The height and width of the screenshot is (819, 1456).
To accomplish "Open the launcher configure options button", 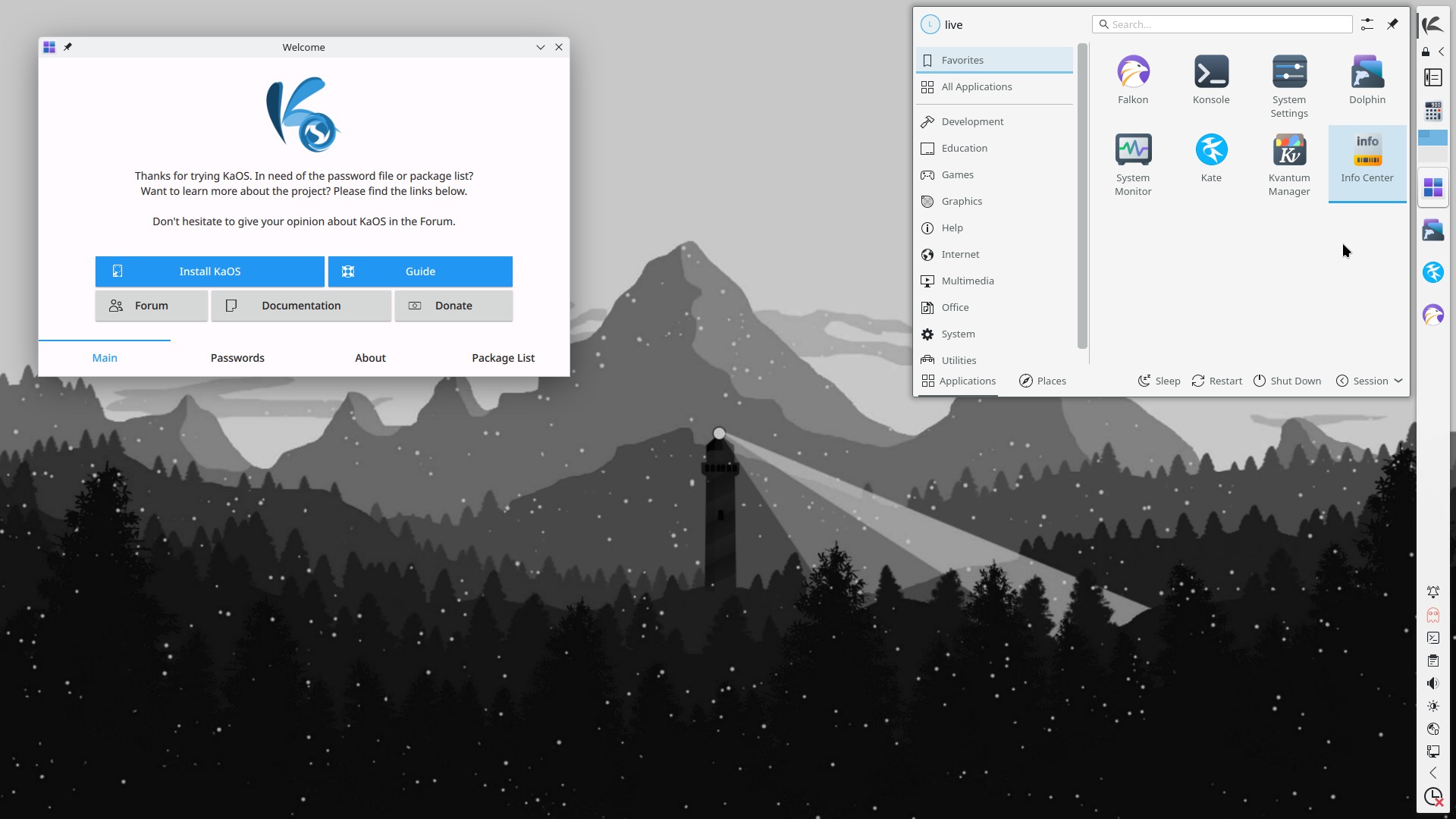I will 1367,24.
